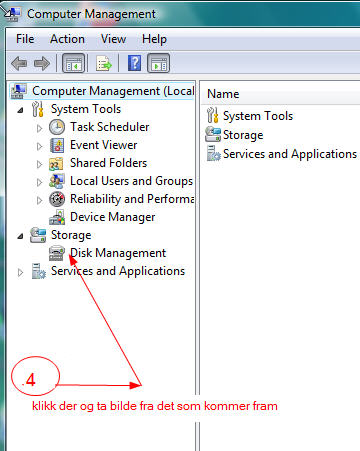Click Services and Applications icon in tree

coord(38,271)
